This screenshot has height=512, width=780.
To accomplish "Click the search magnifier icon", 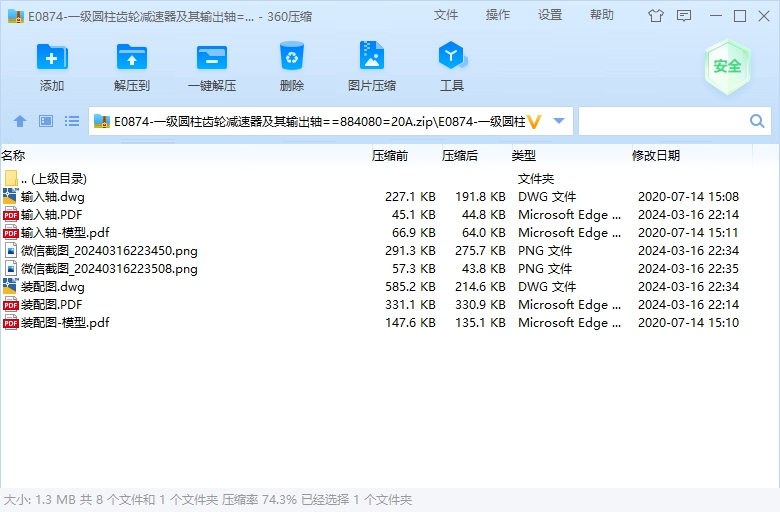I will point(757,121).
